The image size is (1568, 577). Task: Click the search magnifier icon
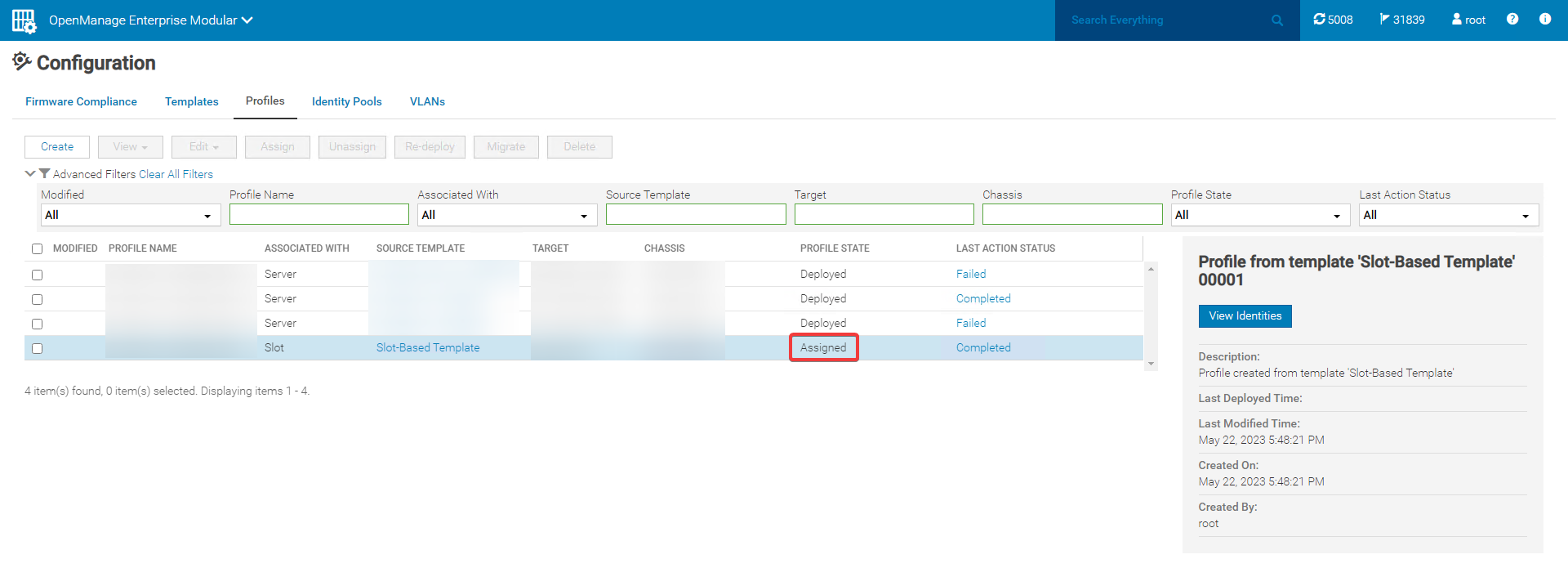[x=1277, y=20]
